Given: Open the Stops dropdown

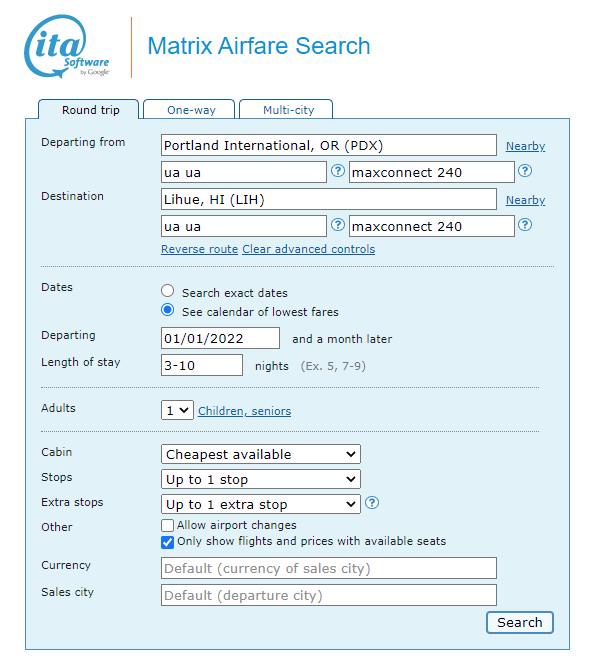Looking at the screenshot, I should pos(261,479).
